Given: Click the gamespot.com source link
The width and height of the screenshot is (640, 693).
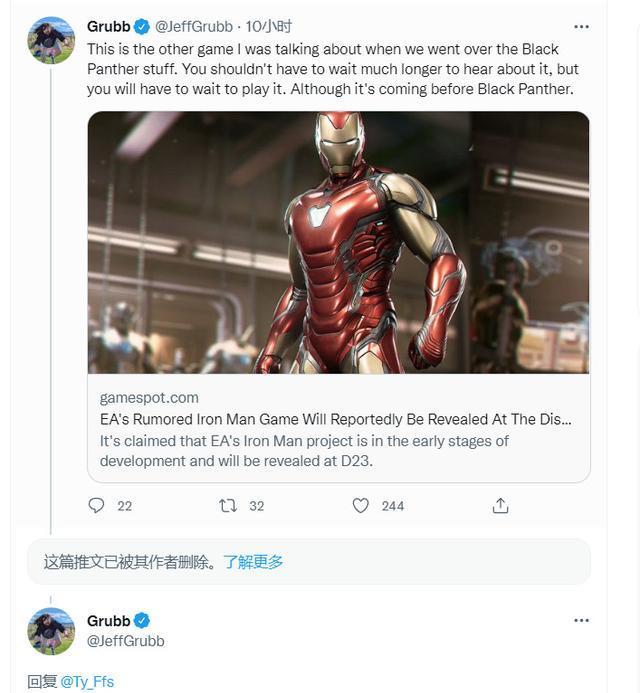Looking at the screenshot, I should point(149,398).
